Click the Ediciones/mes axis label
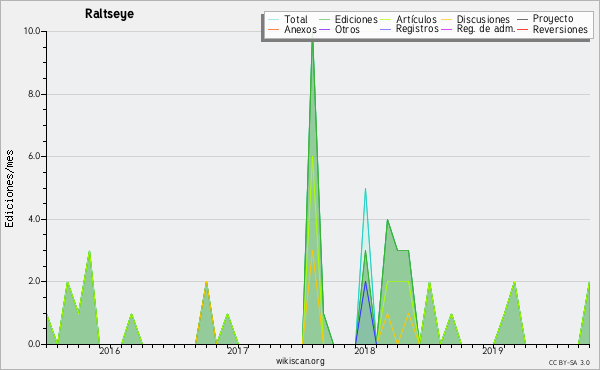The width and height of the screenshot is (600, 370). coord(9,188)
